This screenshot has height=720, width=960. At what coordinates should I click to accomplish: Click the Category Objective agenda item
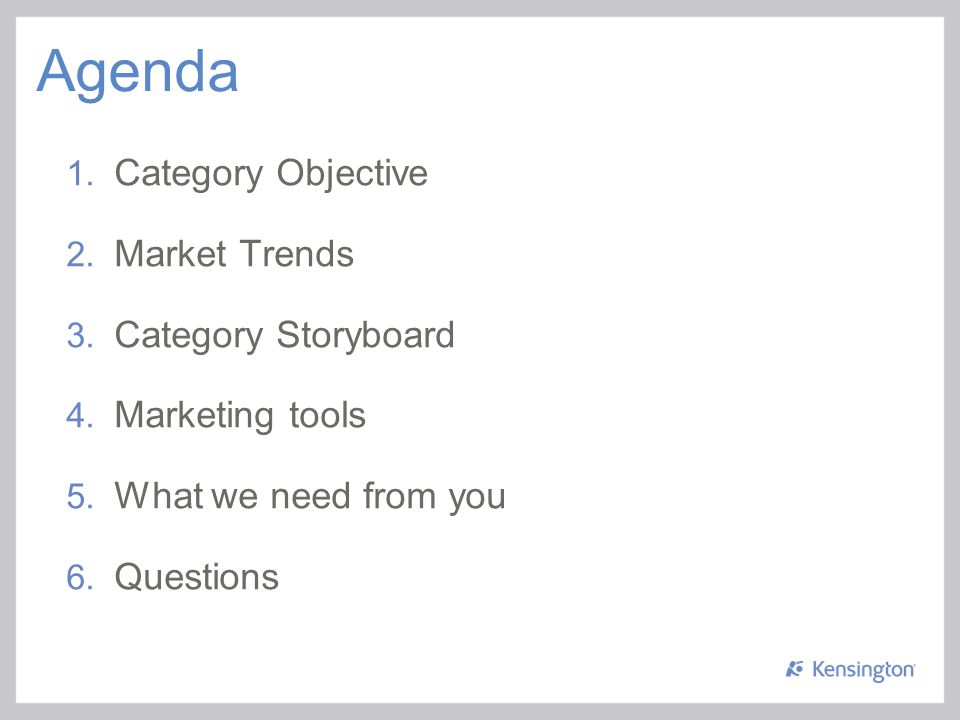pos(271,174)
